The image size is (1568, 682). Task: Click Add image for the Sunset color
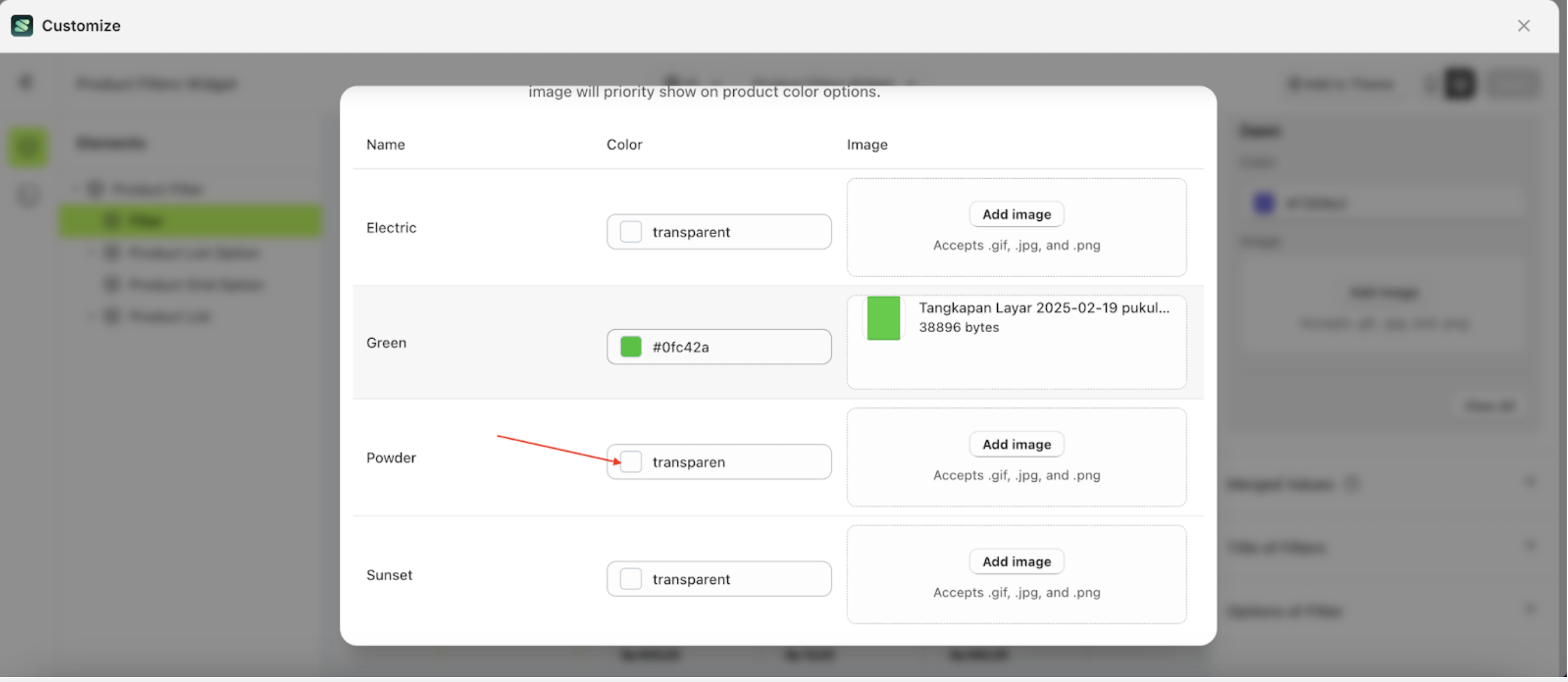(1016, 561)
